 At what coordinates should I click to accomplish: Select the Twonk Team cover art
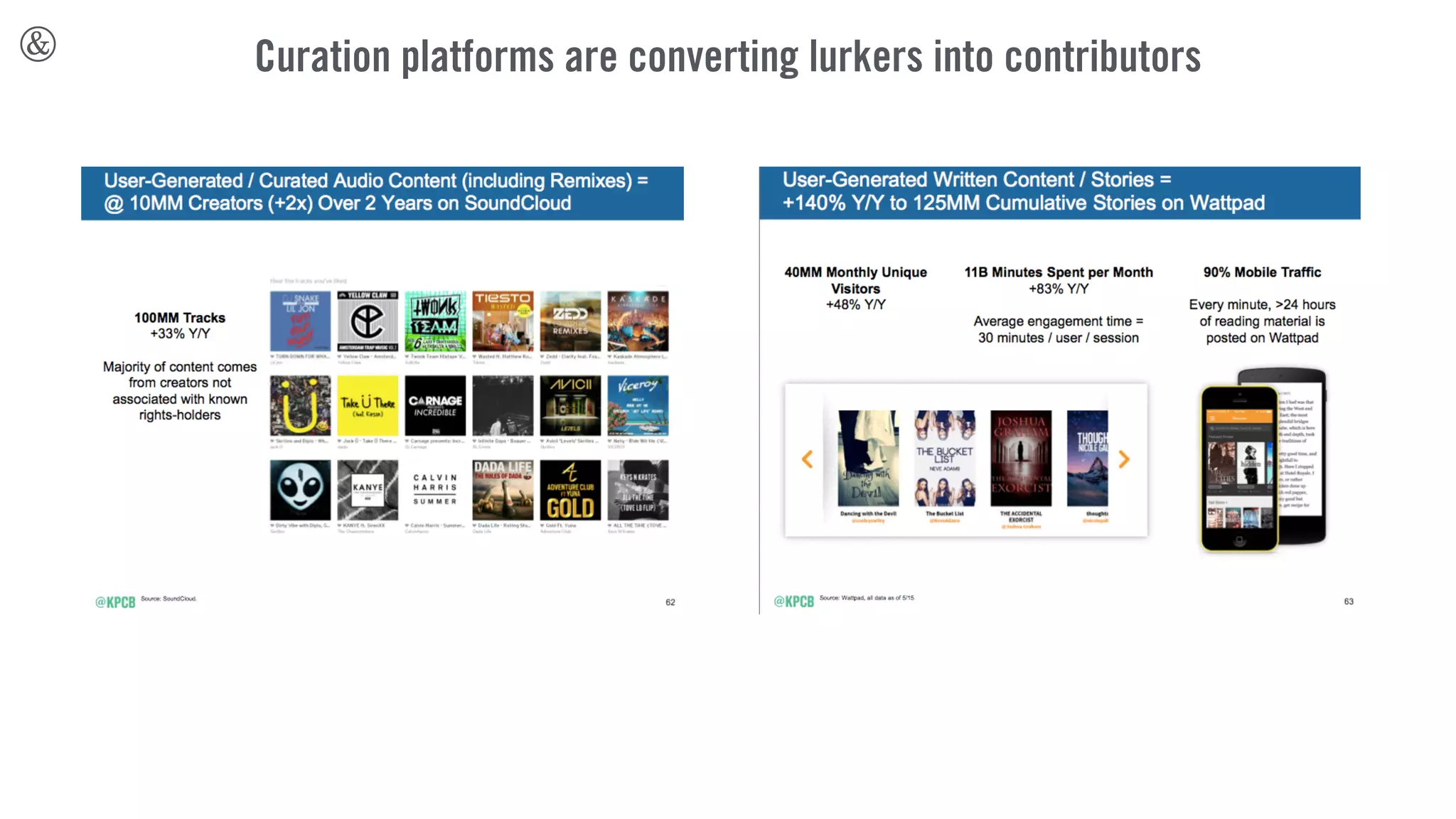pos(435,321)
